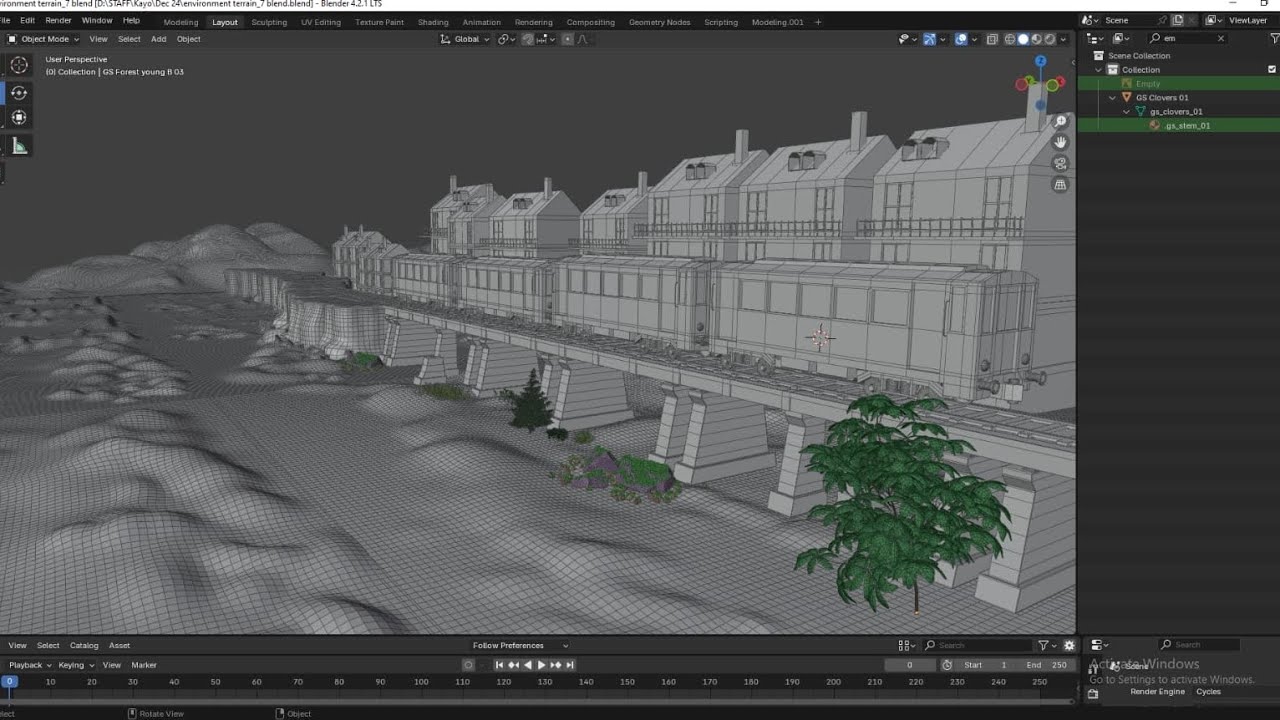Switch to solid viewport shading
This screenshot has width=1280, height=720.
click(x=1023, y=39)
